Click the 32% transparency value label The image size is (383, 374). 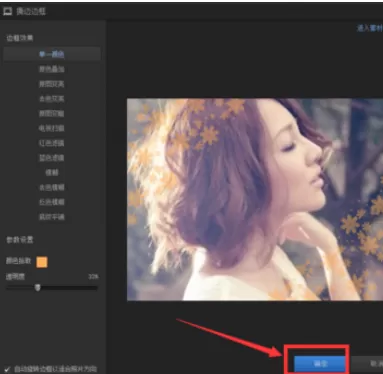pos(93,277)
